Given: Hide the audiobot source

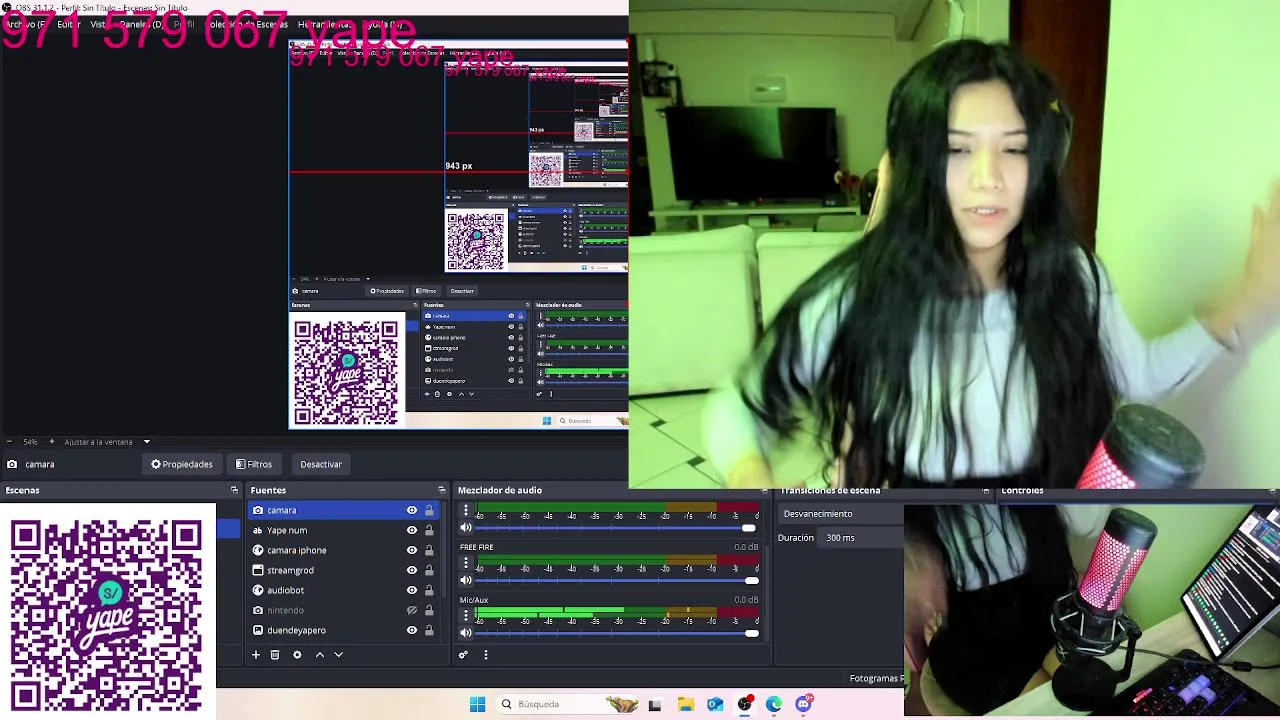Looking at the screenshot, I should click(x=411, y=590).
